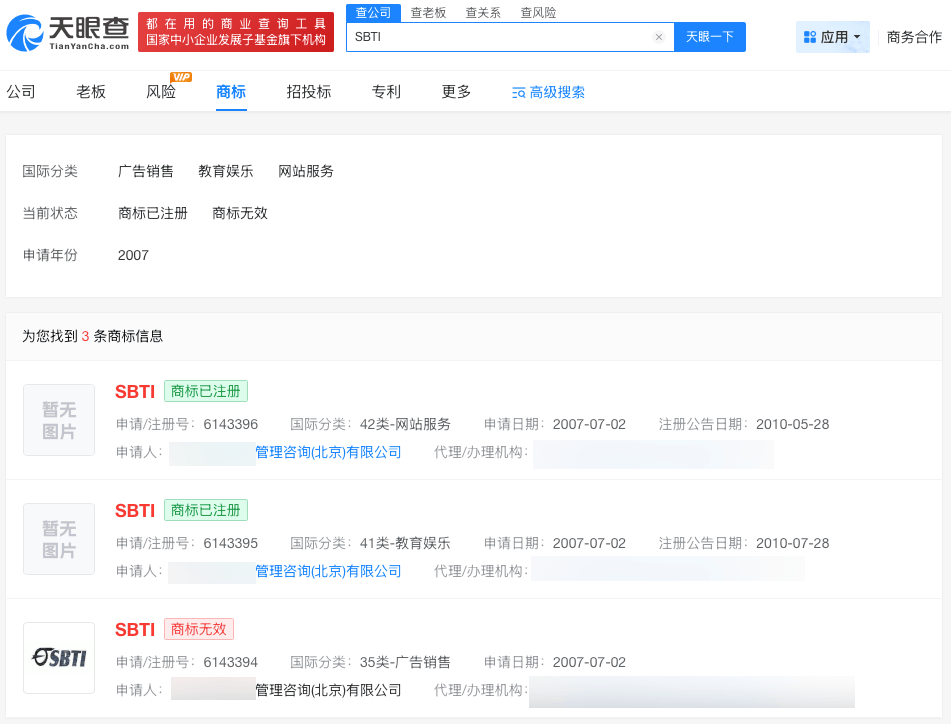Switch to the 查老板 search tab

click(x=429, y=13)
